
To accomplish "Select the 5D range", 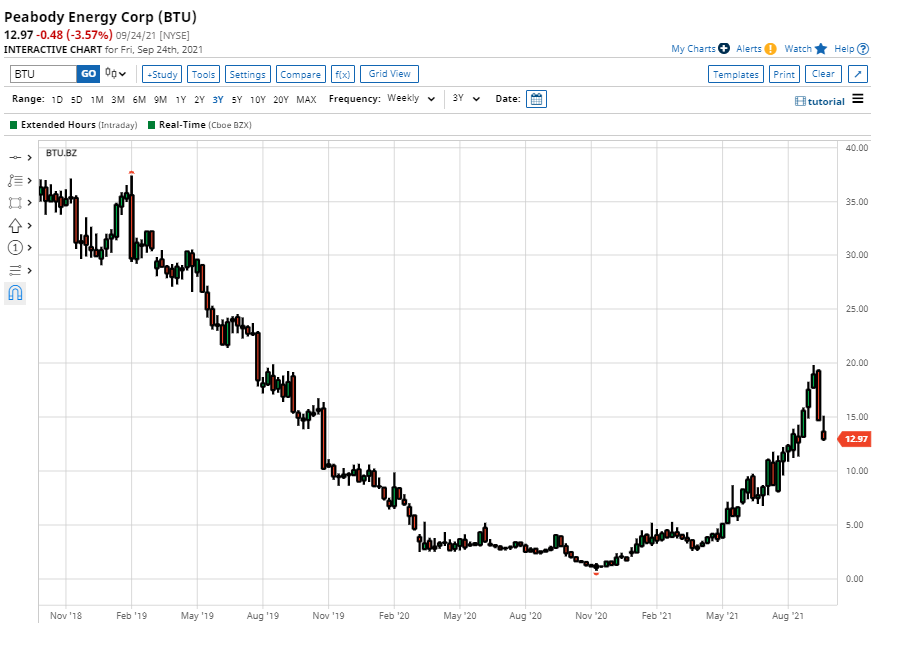I will (x=76, y=99).
